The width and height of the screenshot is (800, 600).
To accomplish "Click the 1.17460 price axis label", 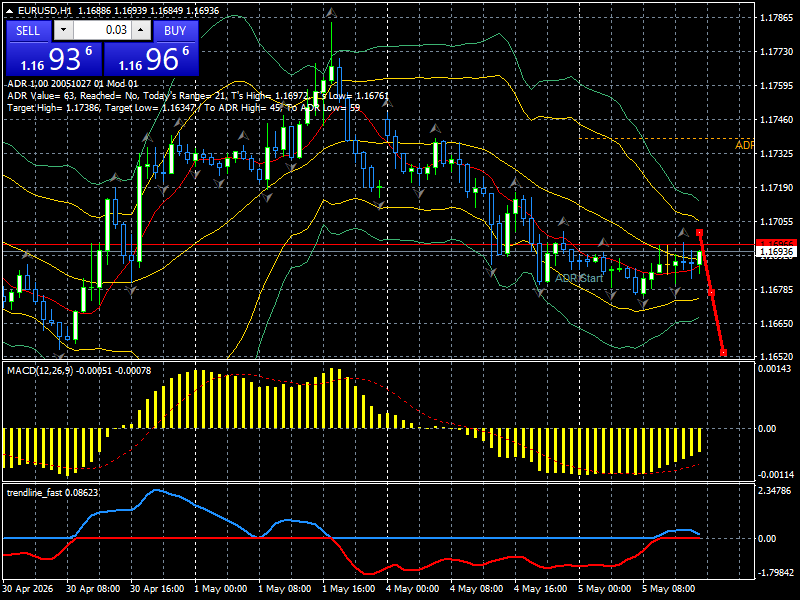I will (x=777, y=120).
